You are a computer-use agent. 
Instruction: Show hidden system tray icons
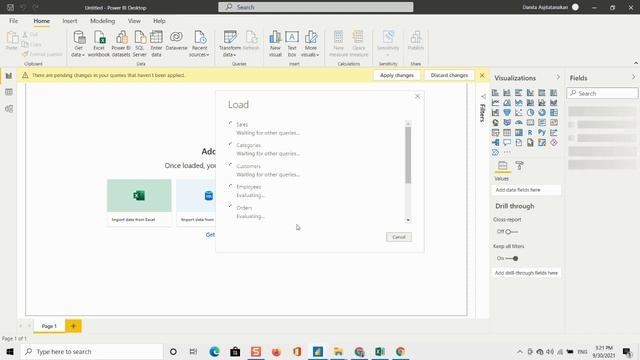520,351
